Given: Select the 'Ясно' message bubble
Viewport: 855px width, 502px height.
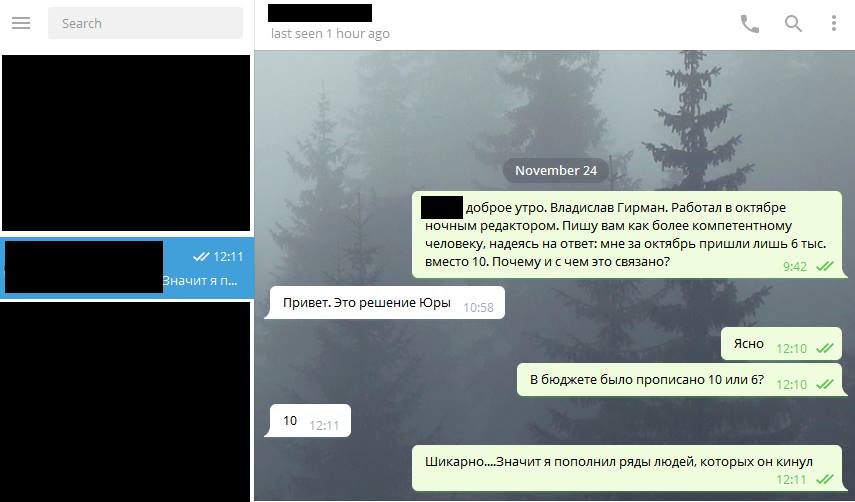Looking at the screenshot, I should pyautogui.click(x=781, y=344).
